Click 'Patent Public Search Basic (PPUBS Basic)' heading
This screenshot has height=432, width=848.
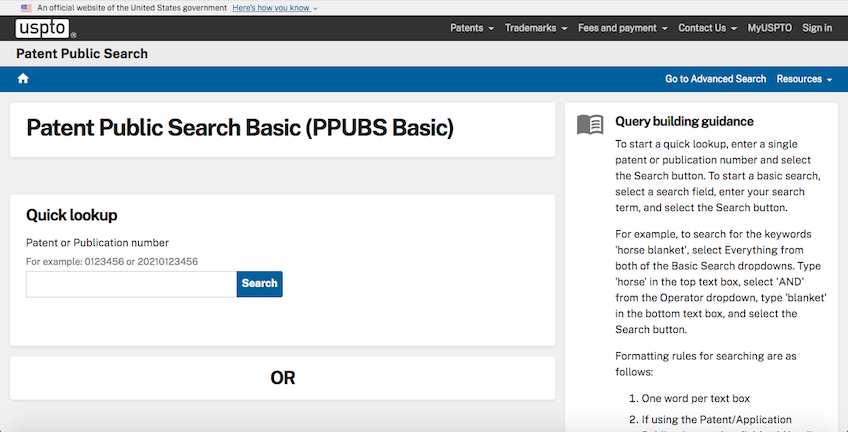(240, 128)
